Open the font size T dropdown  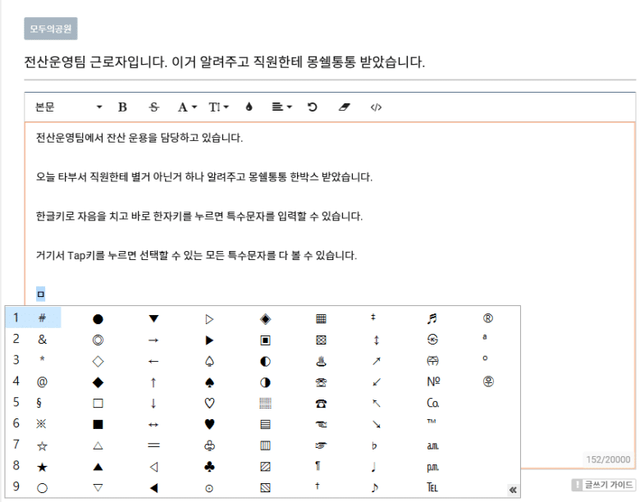[x=218, y=107]
